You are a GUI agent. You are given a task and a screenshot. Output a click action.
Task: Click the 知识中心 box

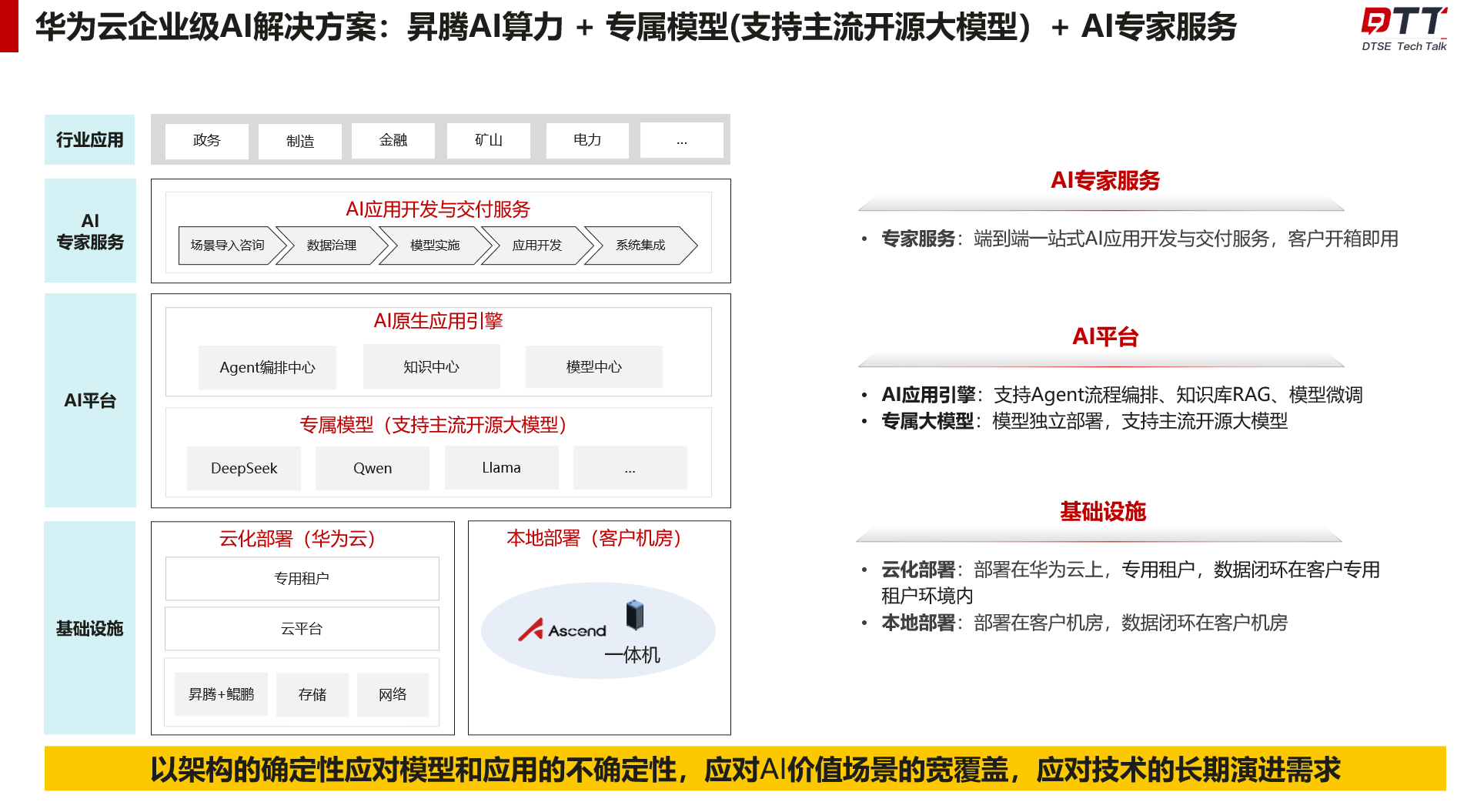coord(431,367)
